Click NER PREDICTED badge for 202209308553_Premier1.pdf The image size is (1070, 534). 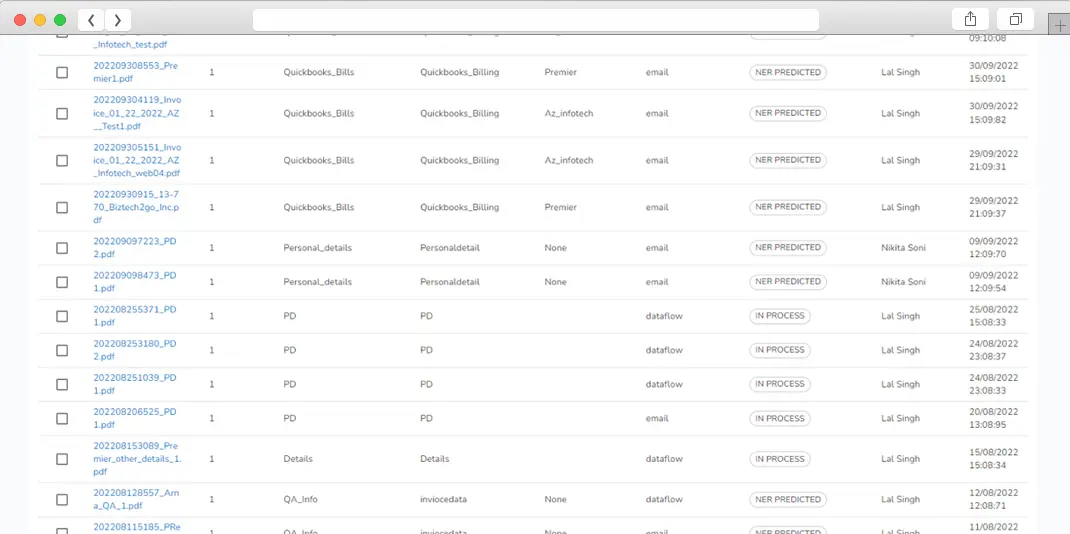tap(787, 73)
